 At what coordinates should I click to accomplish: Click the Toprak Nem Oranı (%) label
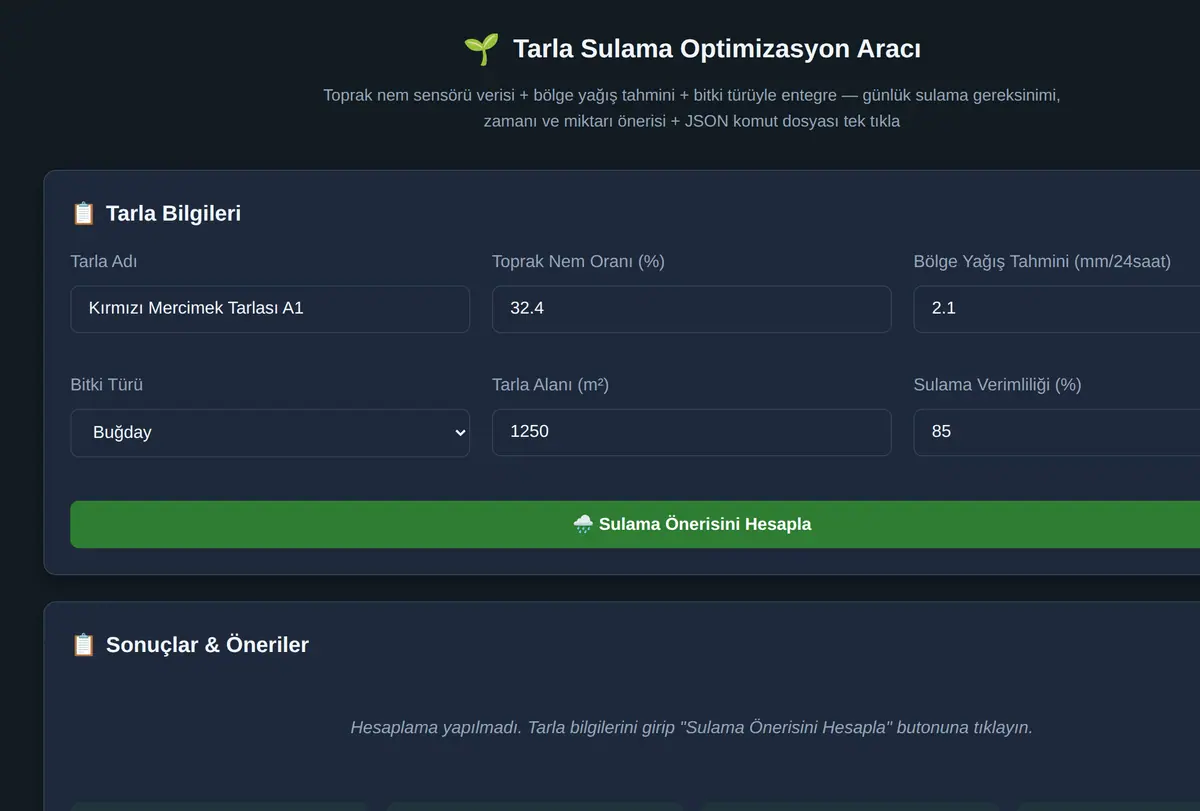pos(578,262)
